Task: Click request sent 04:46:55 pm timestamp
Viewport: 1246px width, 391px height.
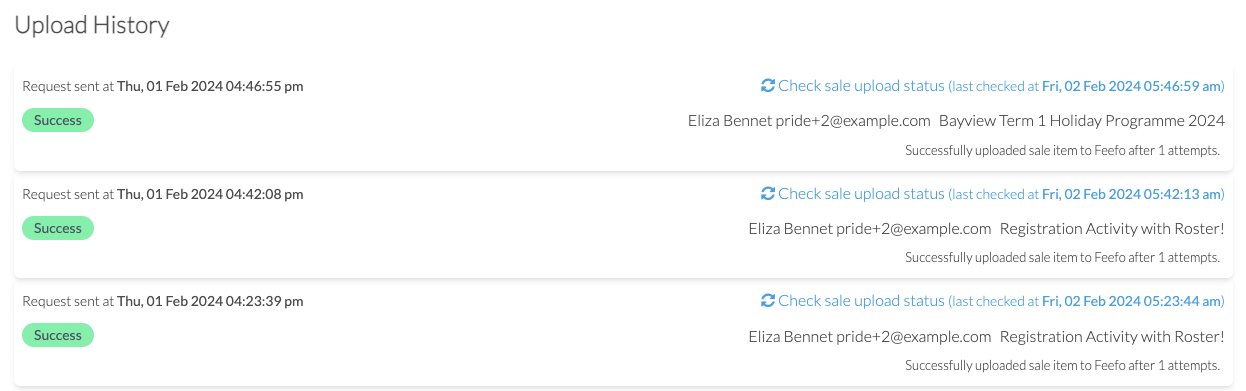Action: (x=210, y=86)
